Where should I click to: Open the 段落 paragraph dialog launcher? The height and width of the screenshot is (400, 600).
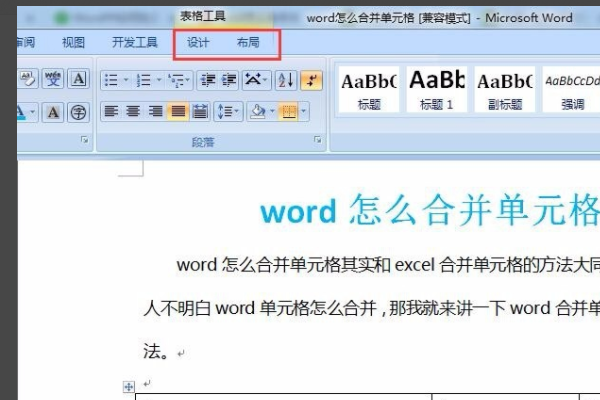point(317,140)
